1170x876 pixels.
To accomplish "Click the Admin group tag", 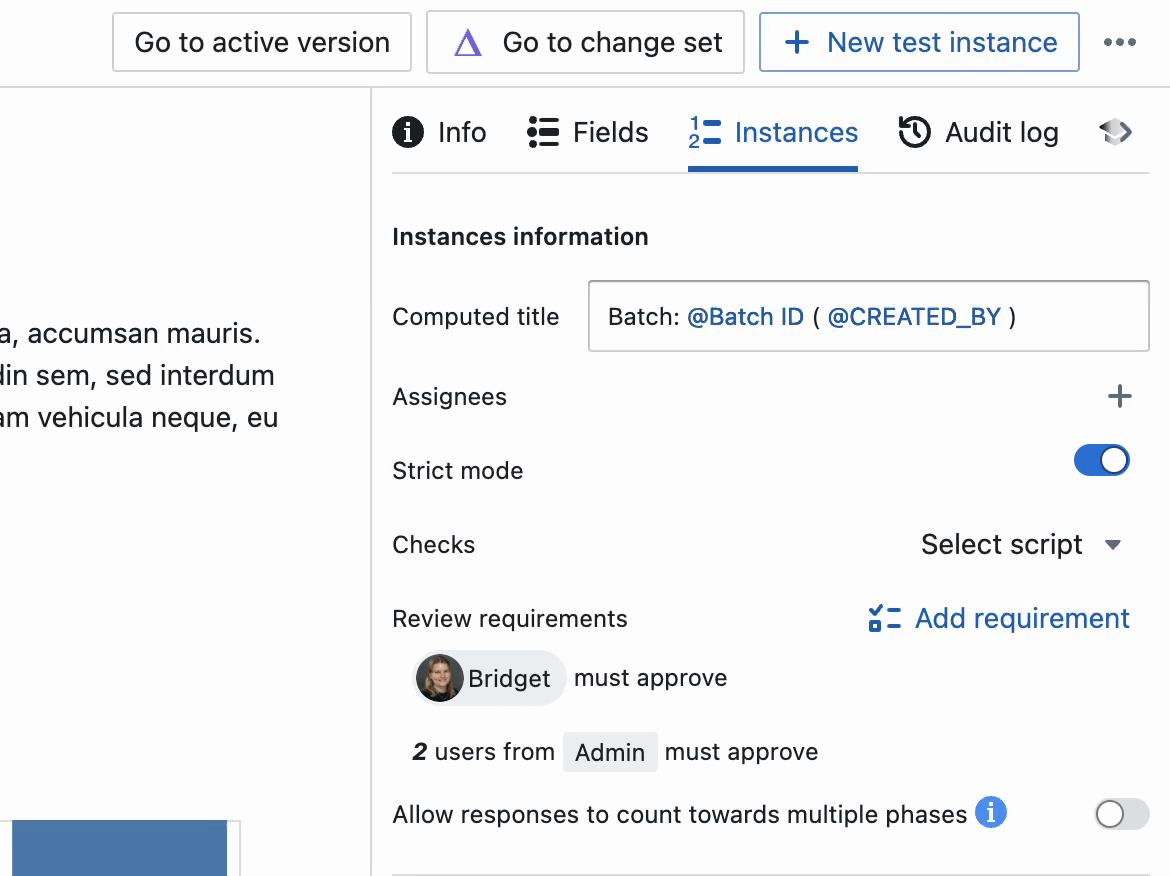I will [610, 752].
